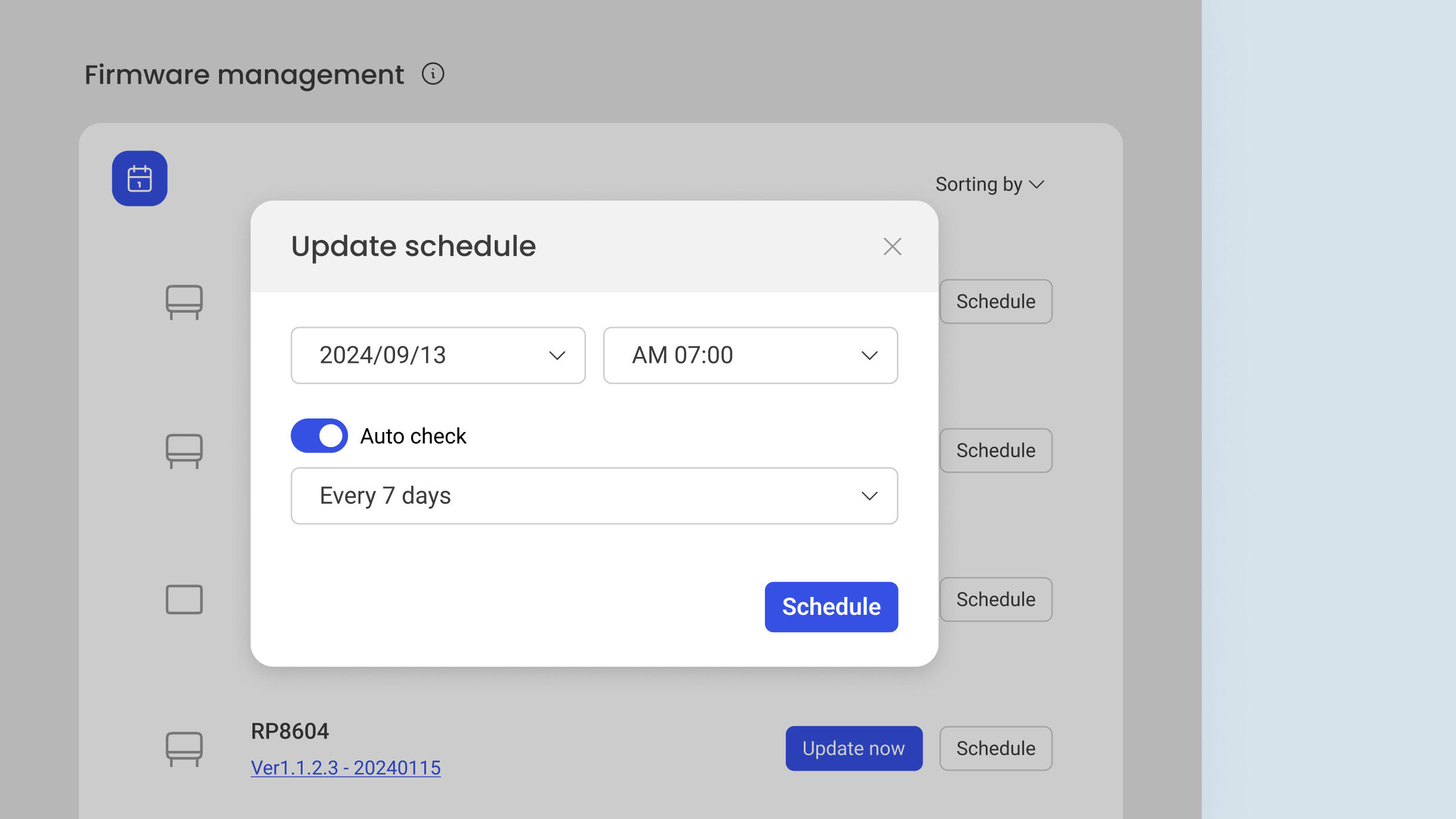The image size is (1456, 819).
Task: Click Schedule button in second device row
Action: pyautogui.click(x=995, y=450)
